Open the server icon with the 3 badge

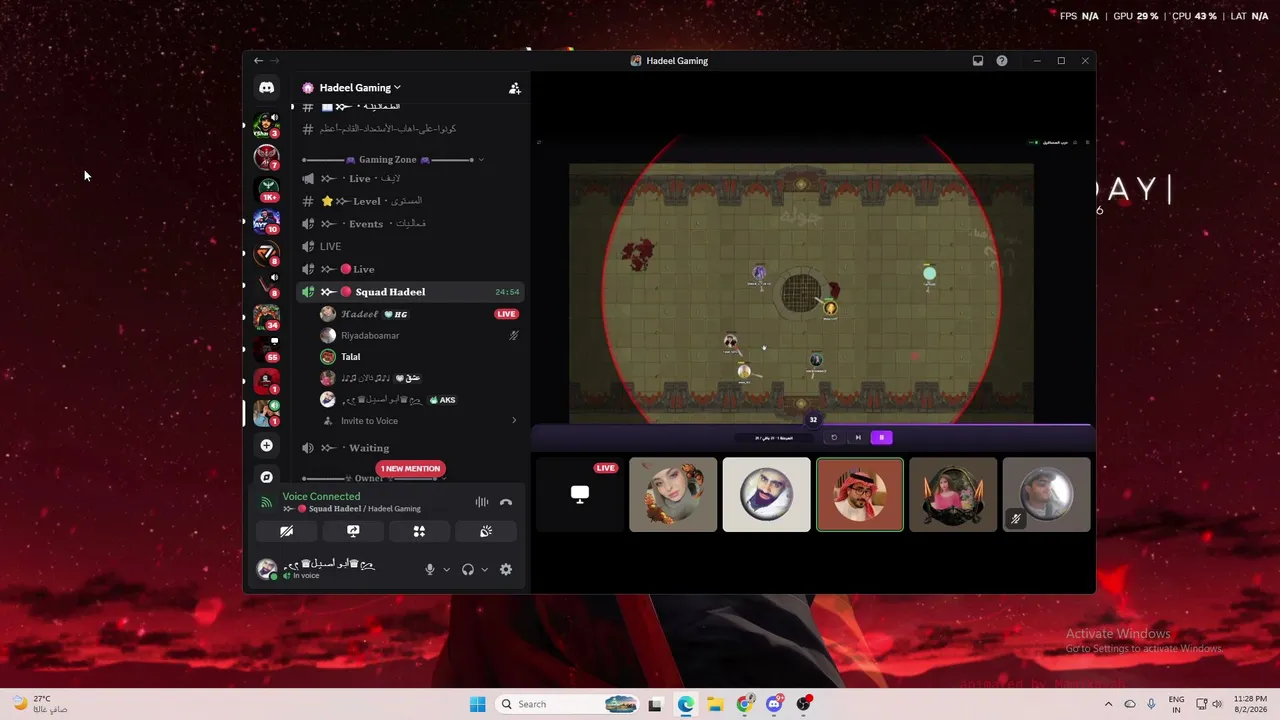point(266,126)
